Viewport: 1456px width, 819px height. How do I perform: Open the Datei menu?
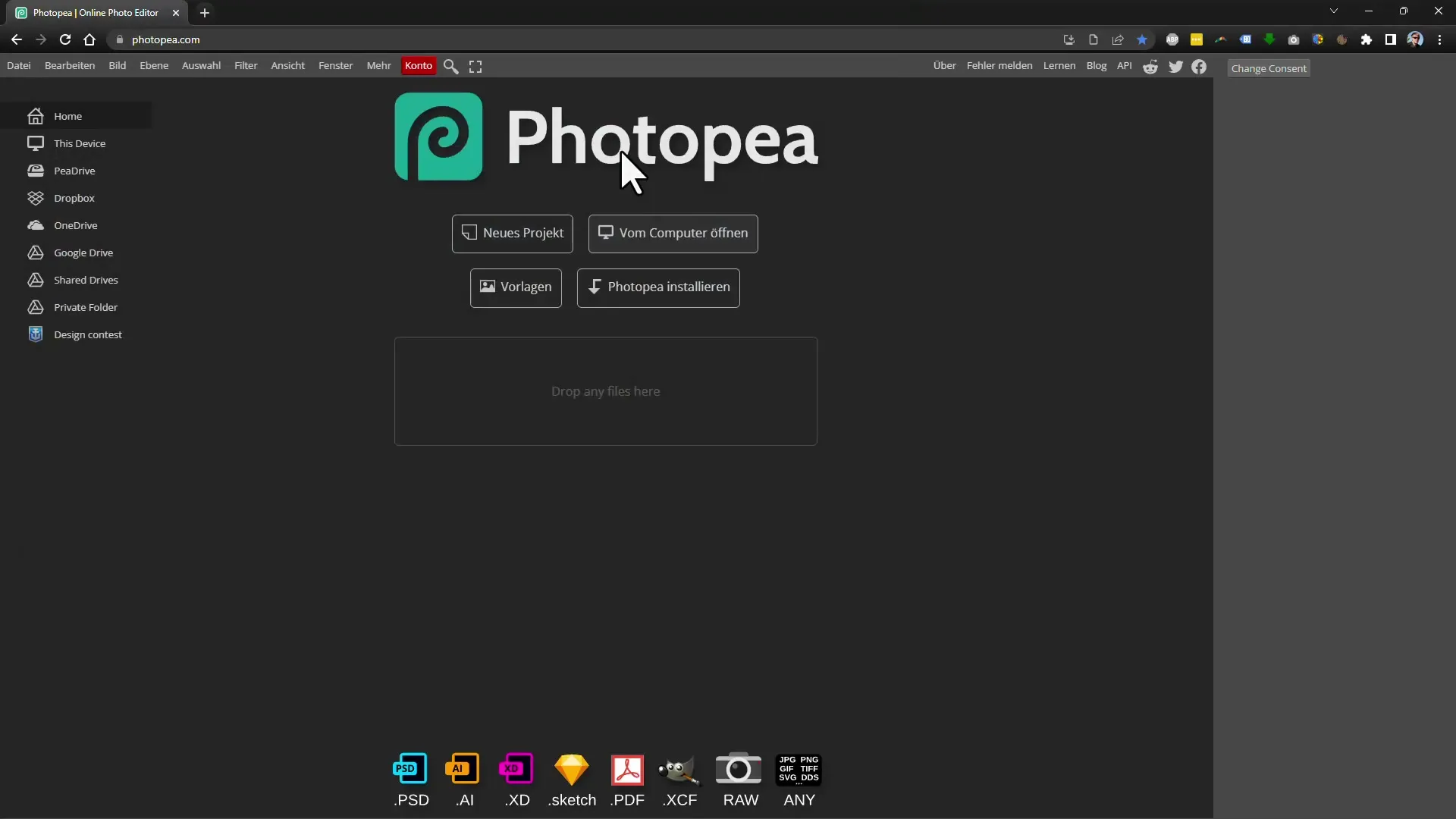pyautogui.click(x=18, y=65)
